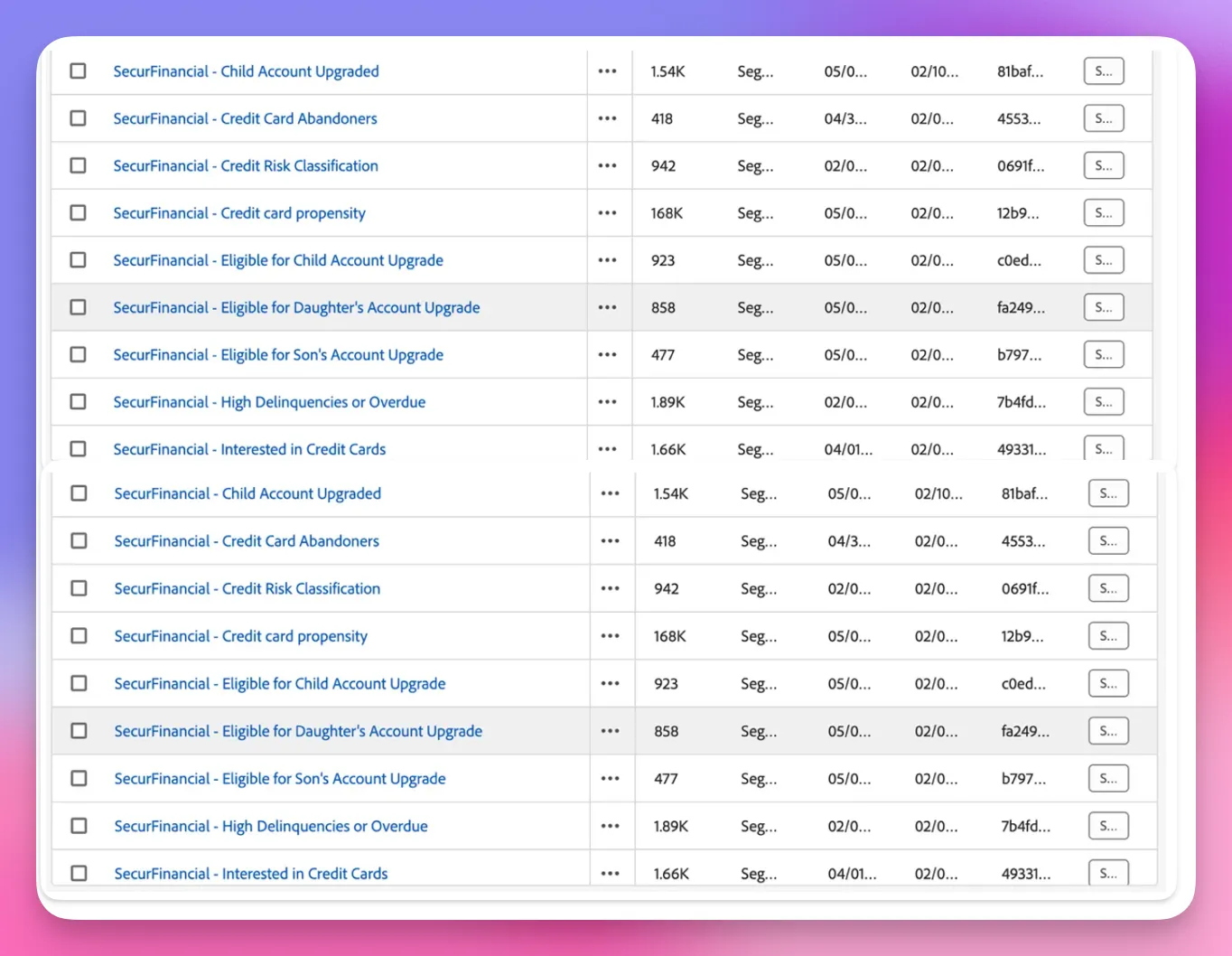Open more actions for Child Account Upgraded, lower table
Viewport: 1232px width, 956px height.
pyautogui.click(x=611, y=493)
